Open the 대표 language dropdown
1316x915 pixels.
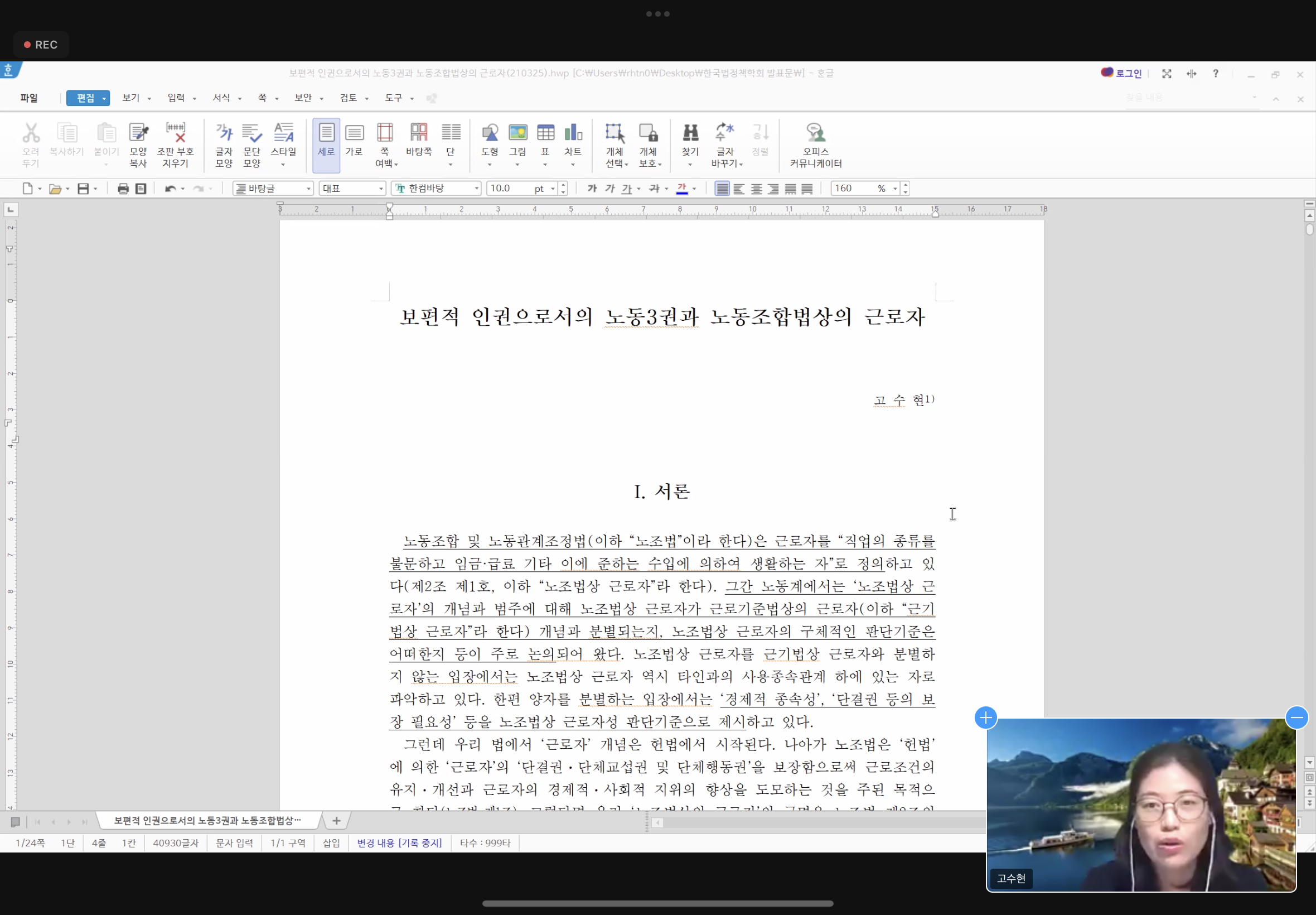(352, 189)
